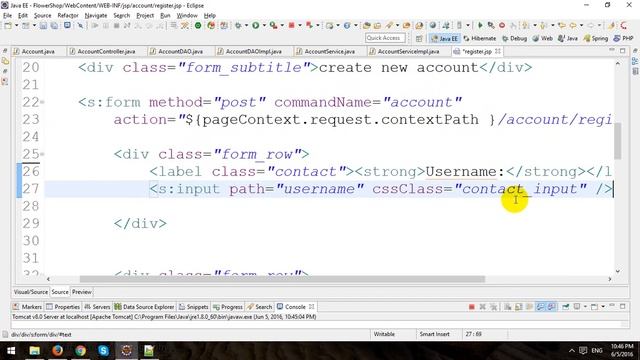Open the Debug button dropdown arrow
Image resolution: width=640 pixels, height=360 pixels.
tap(246, 25)
